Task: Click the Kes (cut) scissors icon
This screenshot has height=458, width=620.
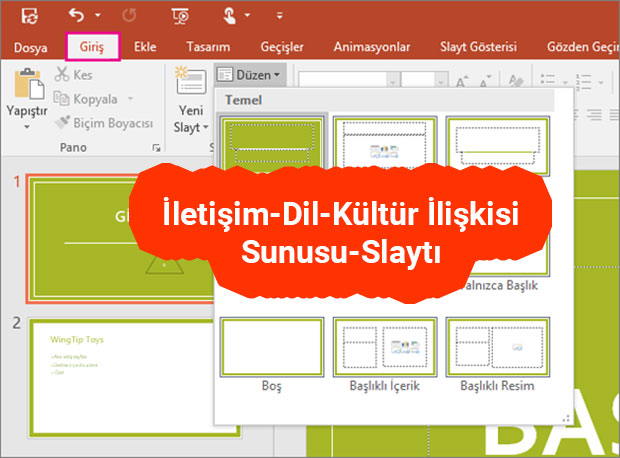Action: [63, 75]
